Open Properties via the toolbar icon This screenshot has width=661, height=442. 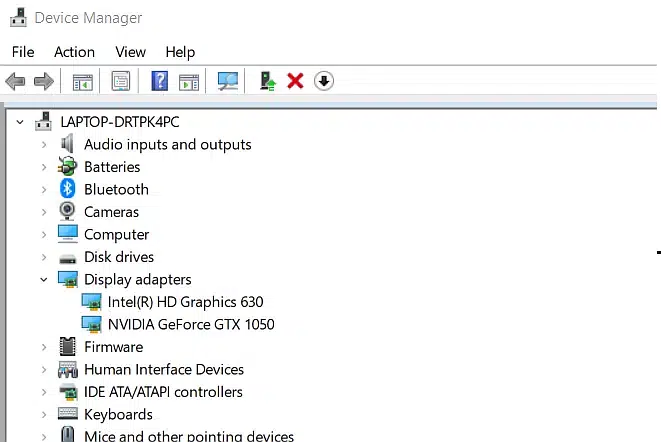click(x=121, y=81)
